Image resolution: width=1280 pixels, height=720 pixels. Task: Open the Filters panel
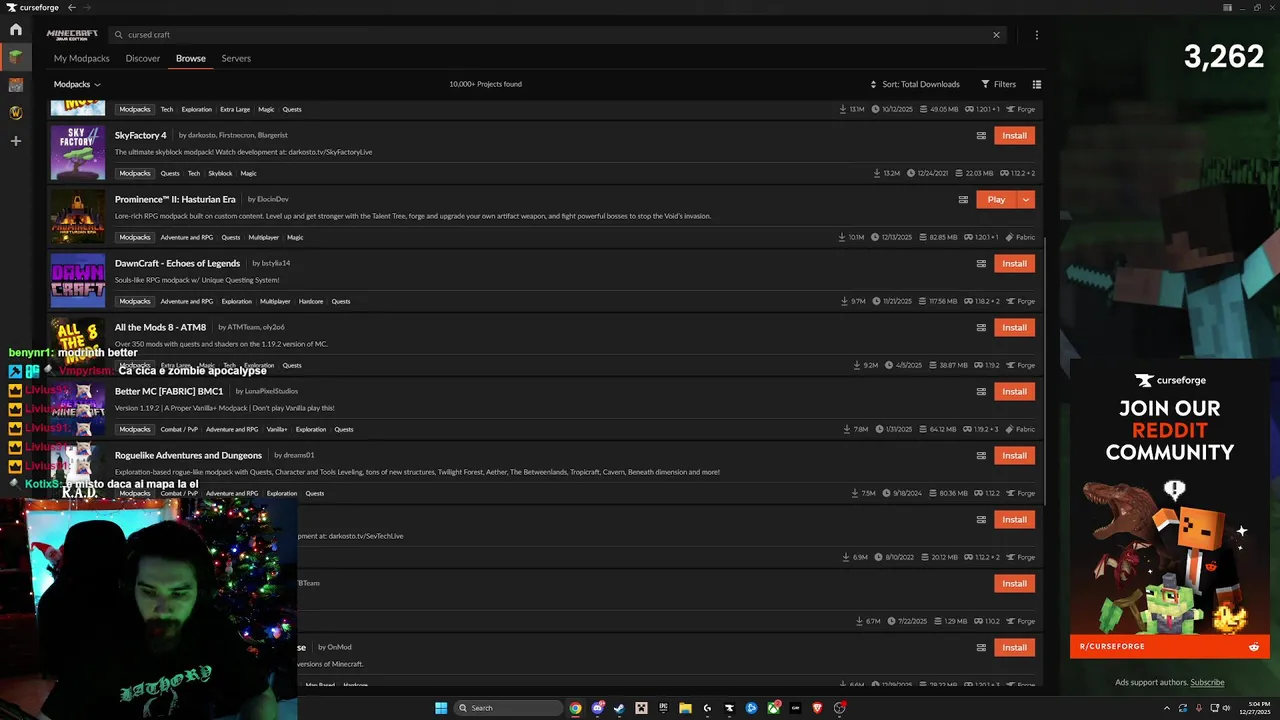click(x=998, y=84)
